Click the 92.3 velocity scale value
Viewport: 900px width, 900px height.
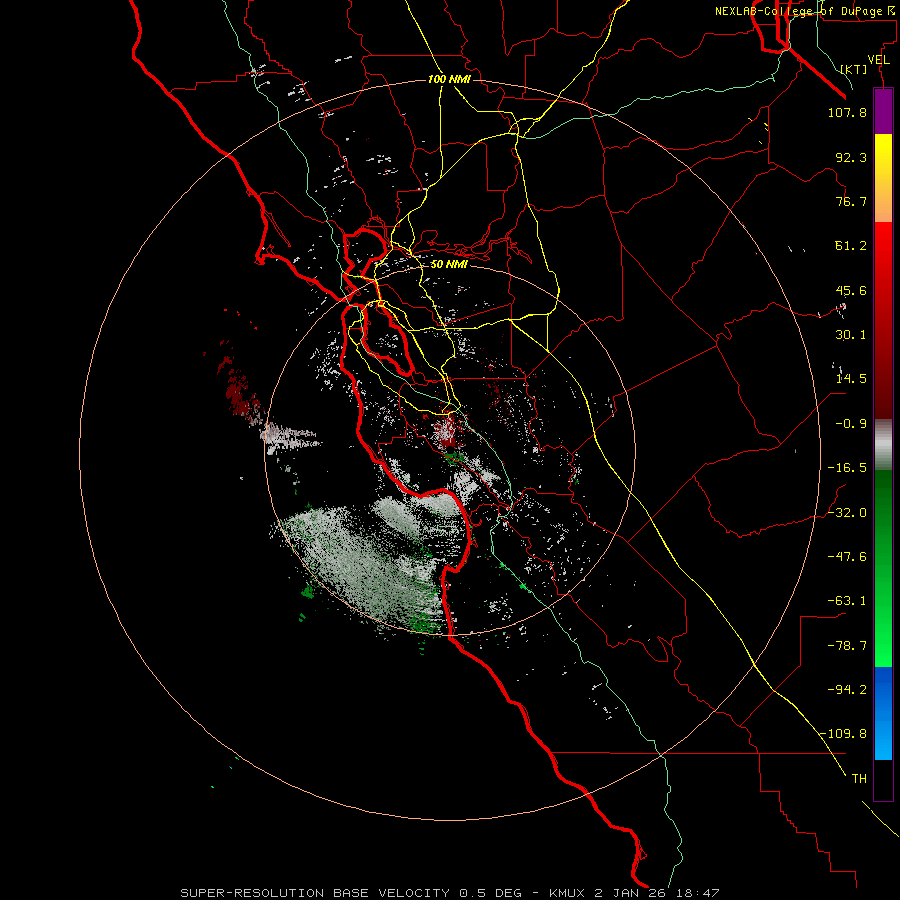tap(851, 157)
